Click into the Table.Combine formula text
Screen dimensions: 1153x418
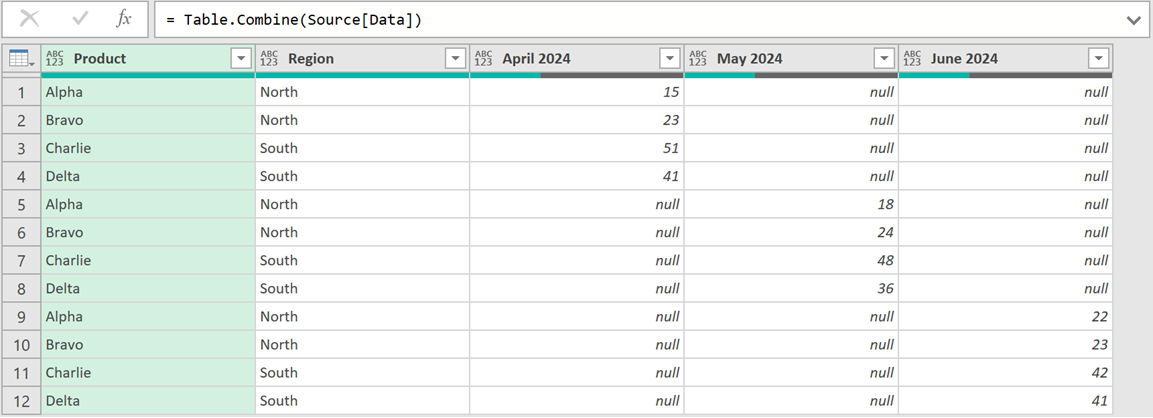tap(300, 20)
